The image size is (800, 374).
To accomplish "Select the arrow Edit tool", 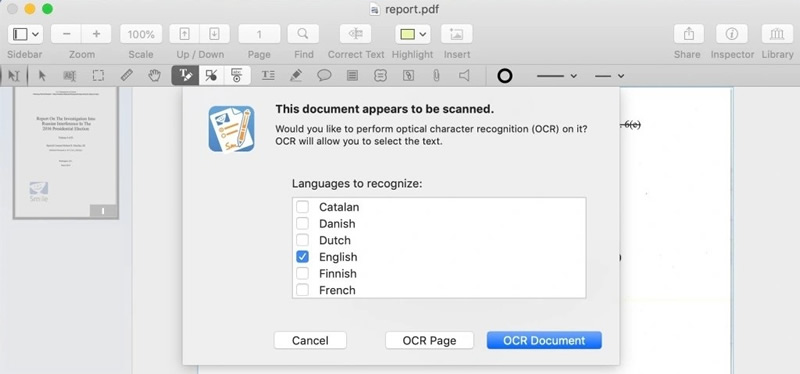I will 42,76.
